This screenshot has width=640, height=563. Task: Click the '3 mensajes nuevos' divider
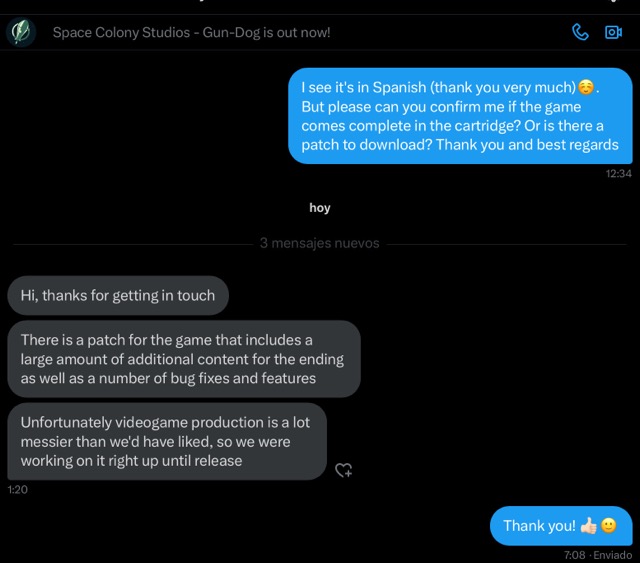pos(320,243)
